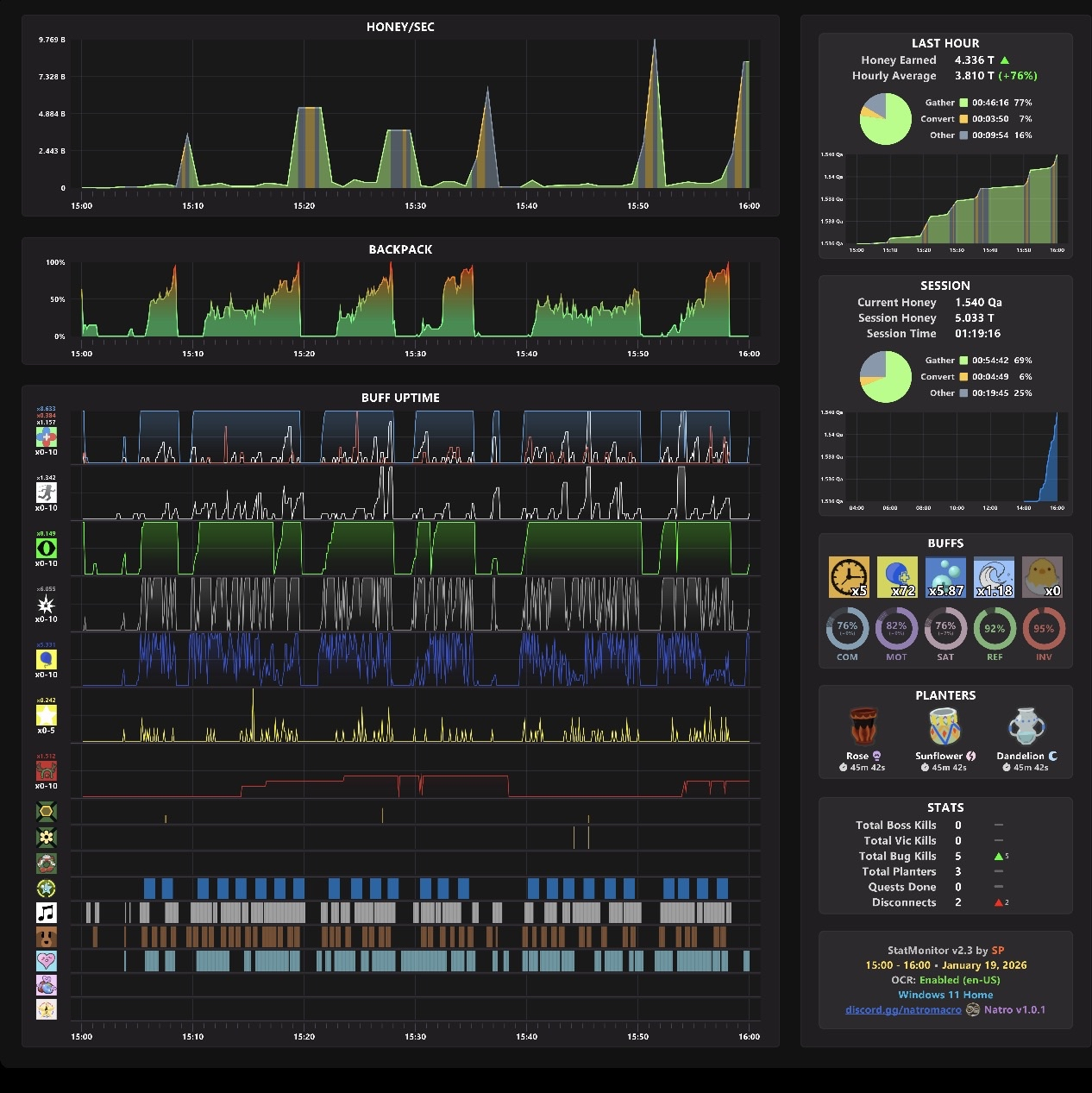Click the HONEY/SEC chart title
This screenshot has height=1093, width=1092.
coord(400,28)
